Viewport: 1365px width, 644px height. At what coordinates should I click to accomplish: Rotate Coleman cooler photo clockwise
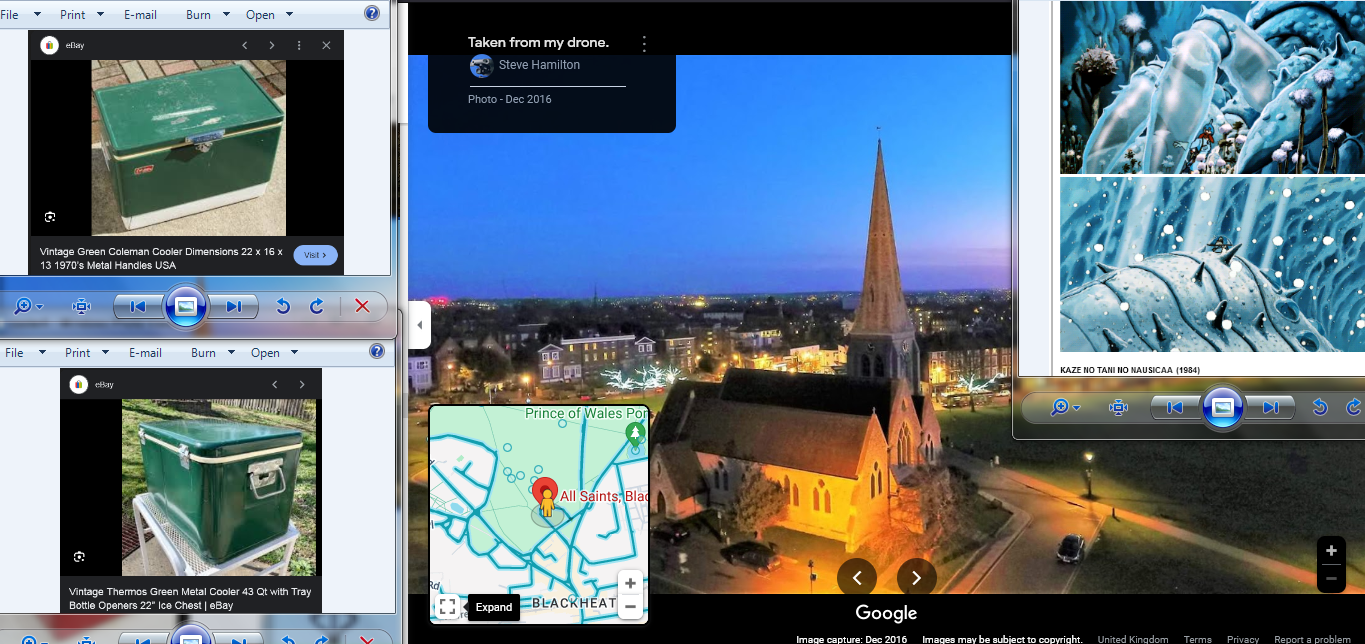(x=317, y=307)
